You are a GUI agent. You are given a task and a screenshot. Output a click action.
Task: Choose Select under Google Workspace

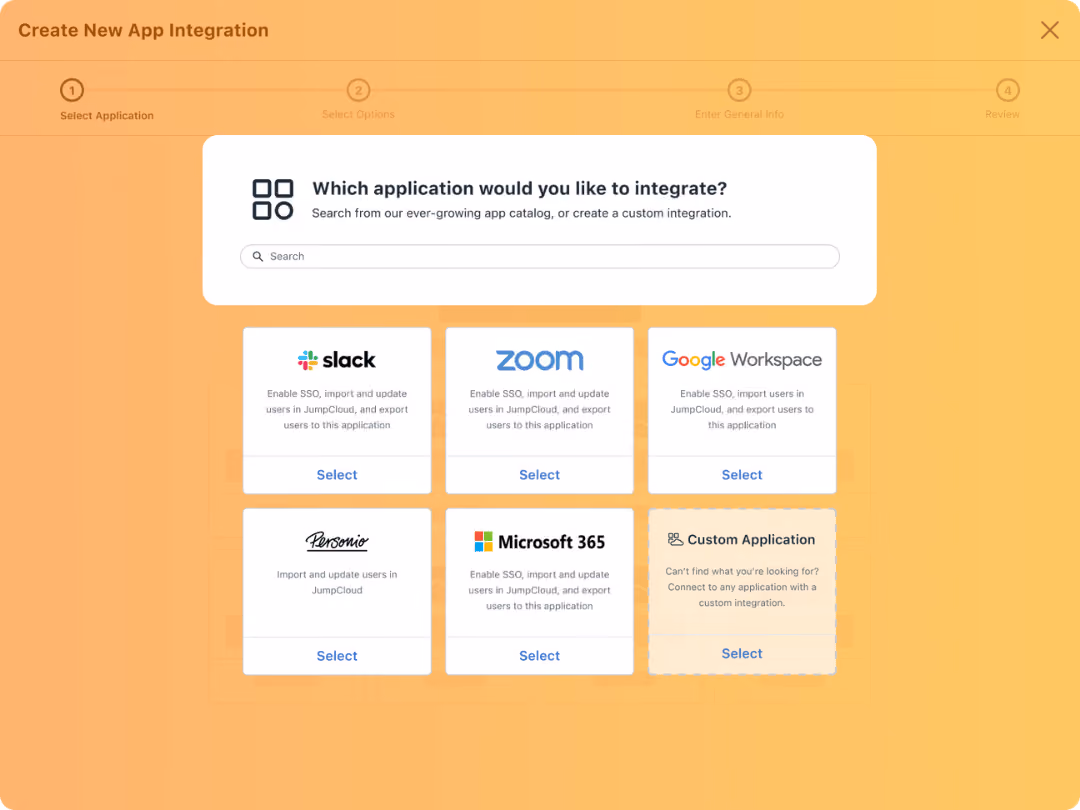coord(742,475)
